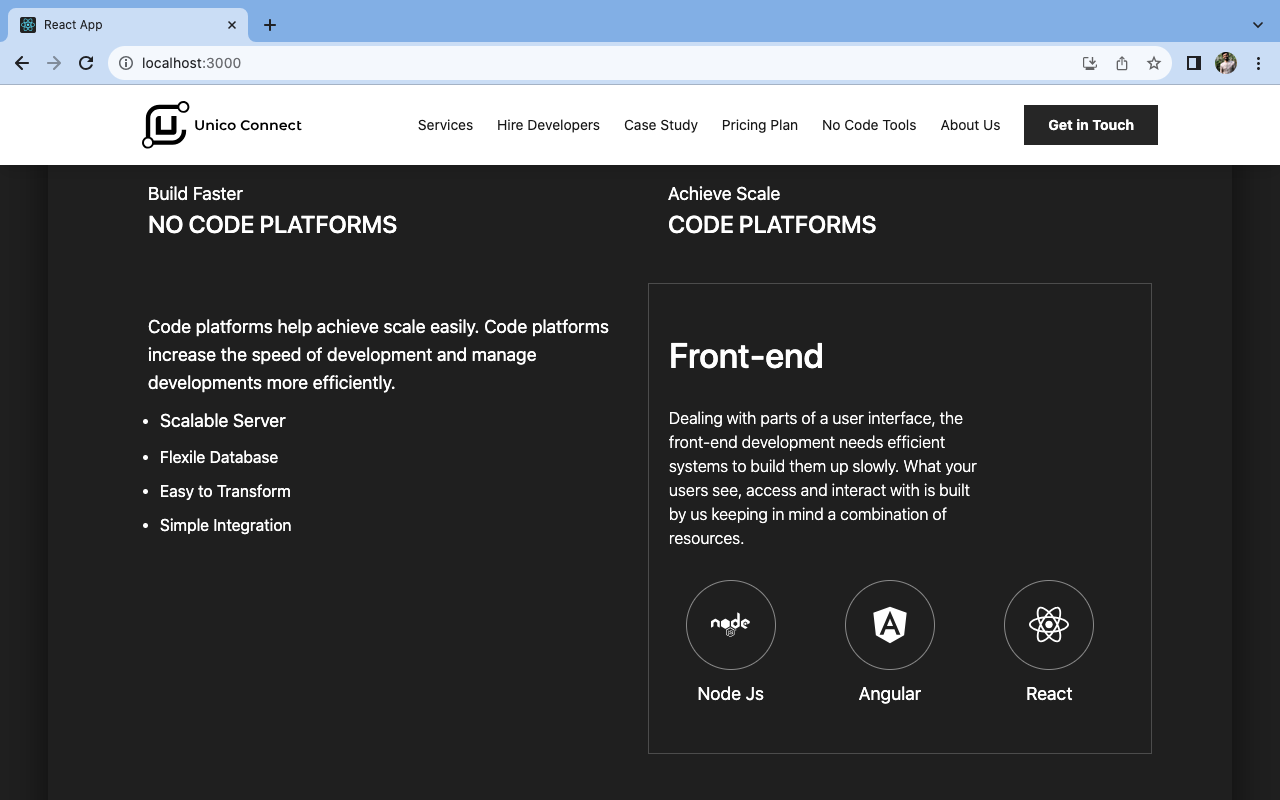
Task: Toggle the bookmark star for this page
Action: [x=1154, y=62]
